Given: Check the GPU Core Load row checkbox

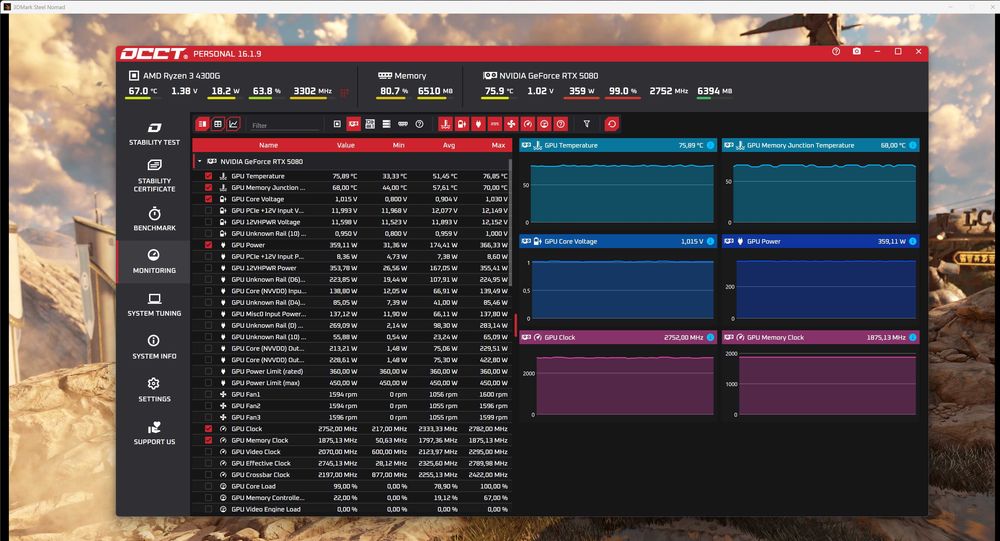Looking at the screenshot, I should pyautogui.click(x=209, y=486).
